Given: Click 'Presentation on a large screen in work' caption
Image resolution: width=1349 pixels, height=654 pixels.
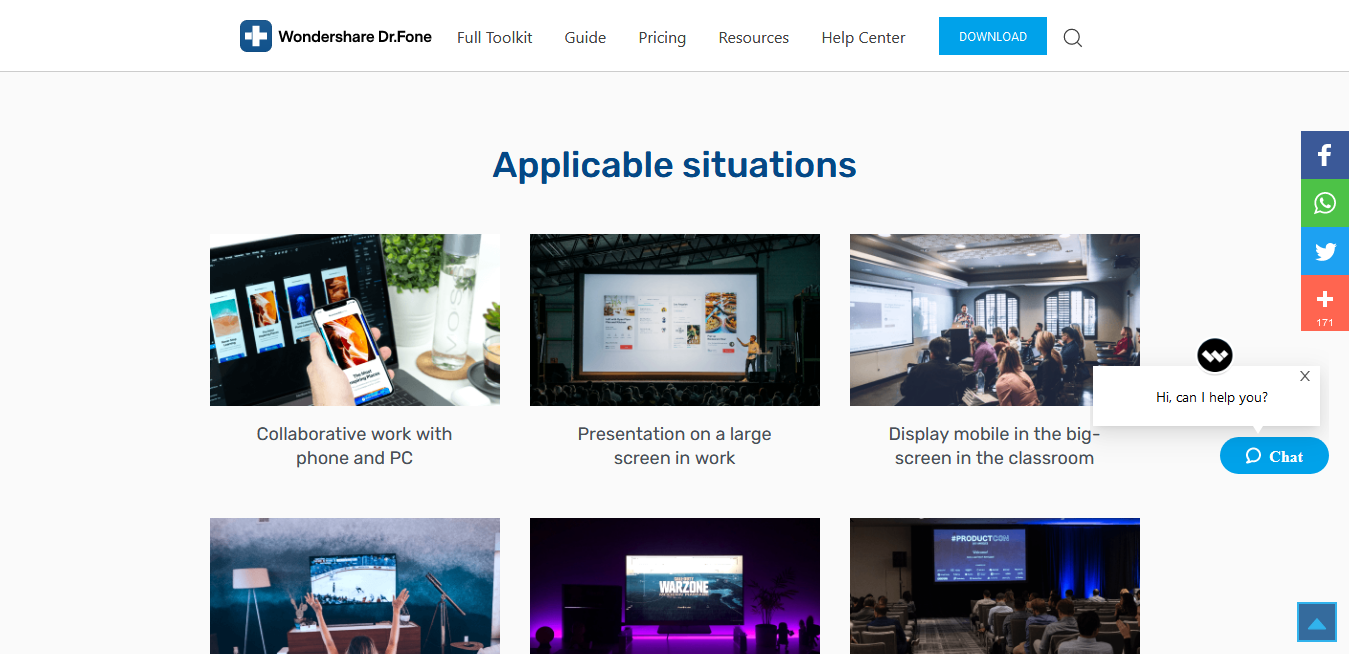Looking at the screenshot, I should coord(675,446).
